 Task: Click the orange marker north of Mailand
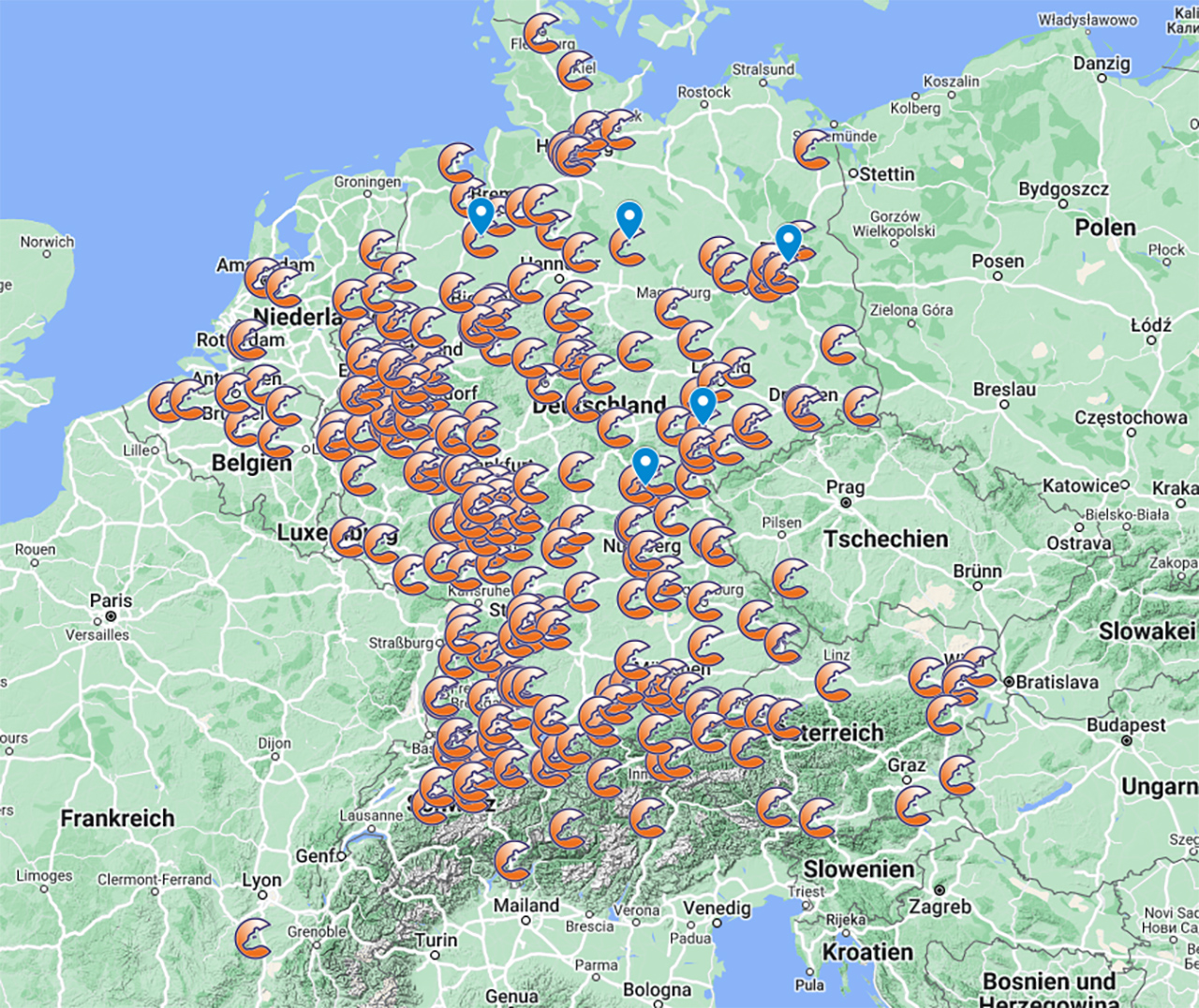point(513,861)
